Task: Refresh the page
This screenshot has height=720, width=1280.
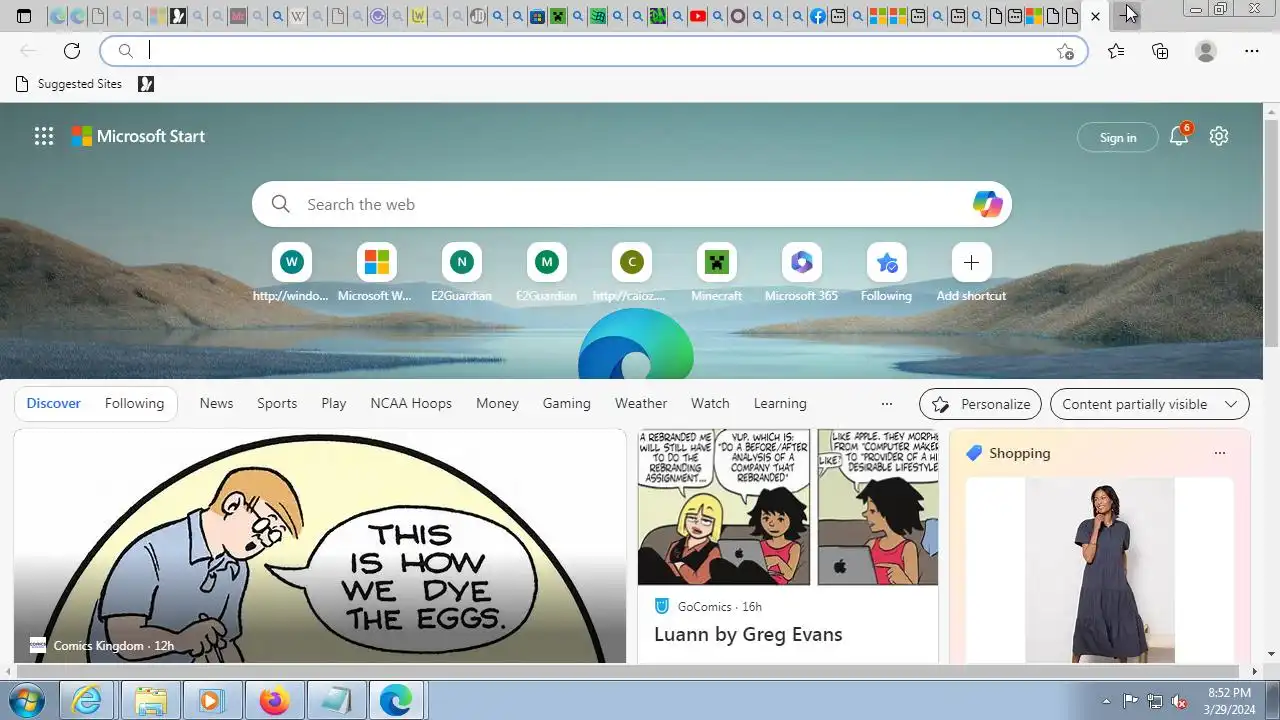Action: tap(72, 51)
